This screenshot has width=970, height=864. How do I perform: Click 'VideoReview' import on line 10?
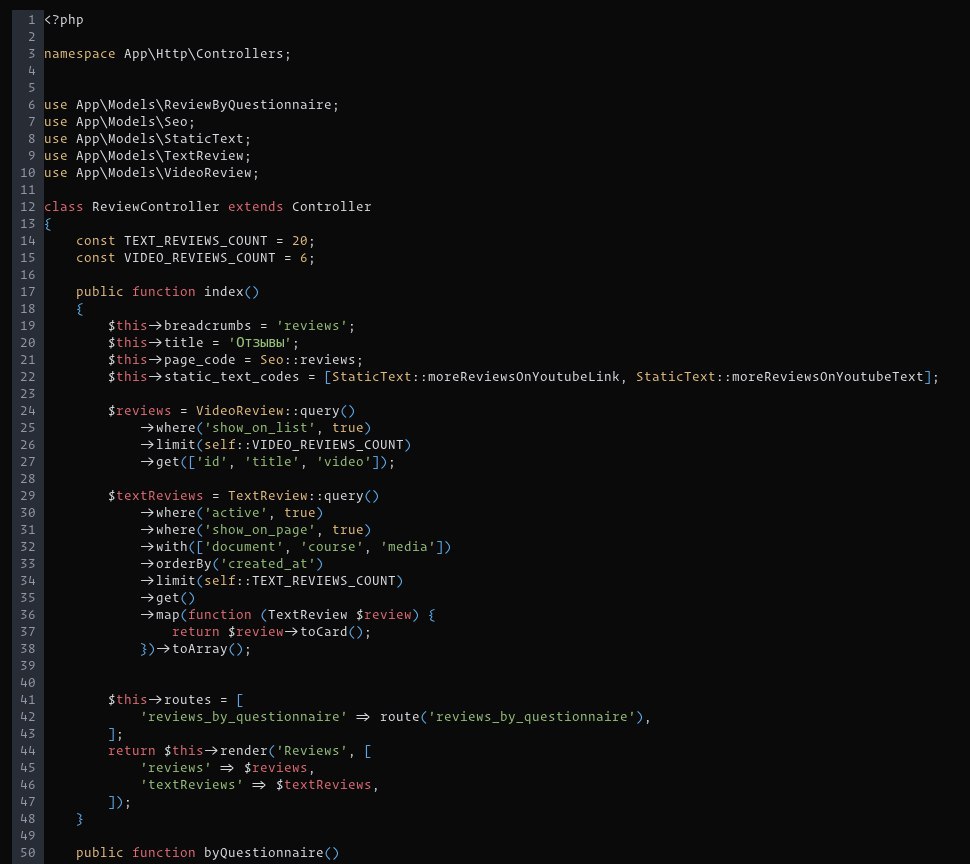point(208,173)
